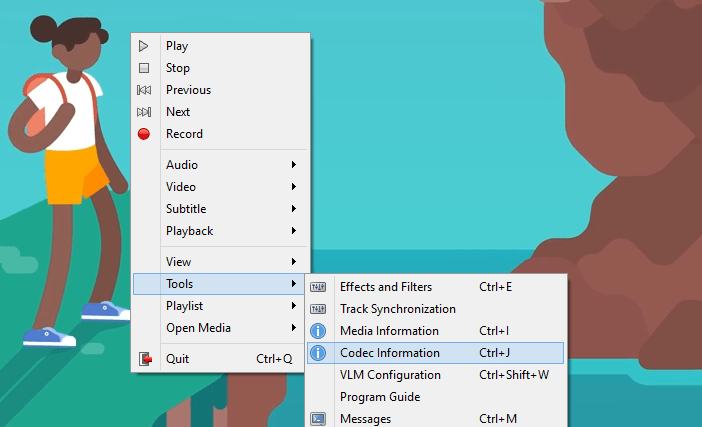Click the Stop square icon
The width and height of the screenshot is (702, 427).
pyautogui.click(x=144, y=68)
